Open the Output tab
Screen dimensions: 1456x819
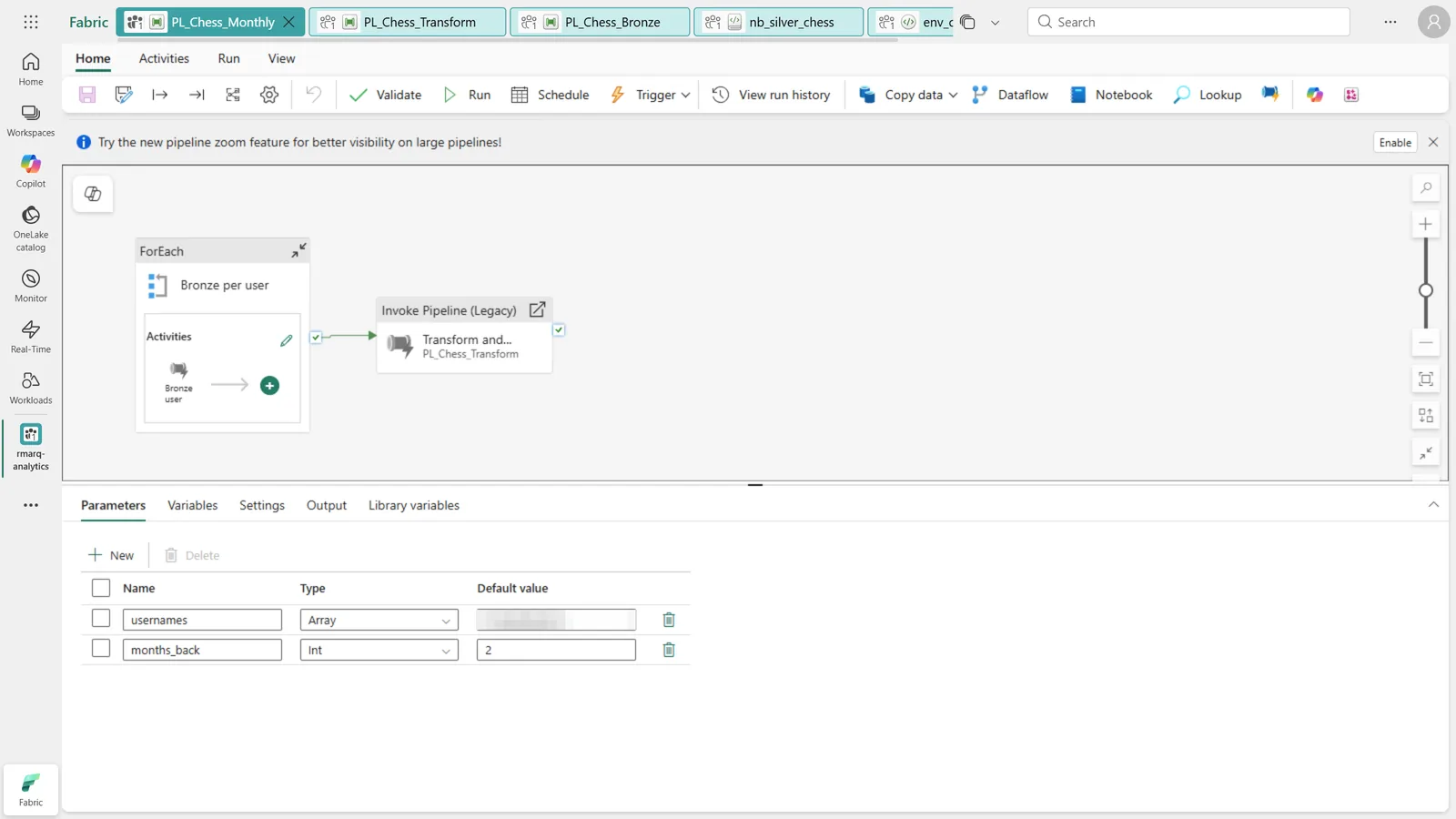pyautogui.click(x=326, y=505)
